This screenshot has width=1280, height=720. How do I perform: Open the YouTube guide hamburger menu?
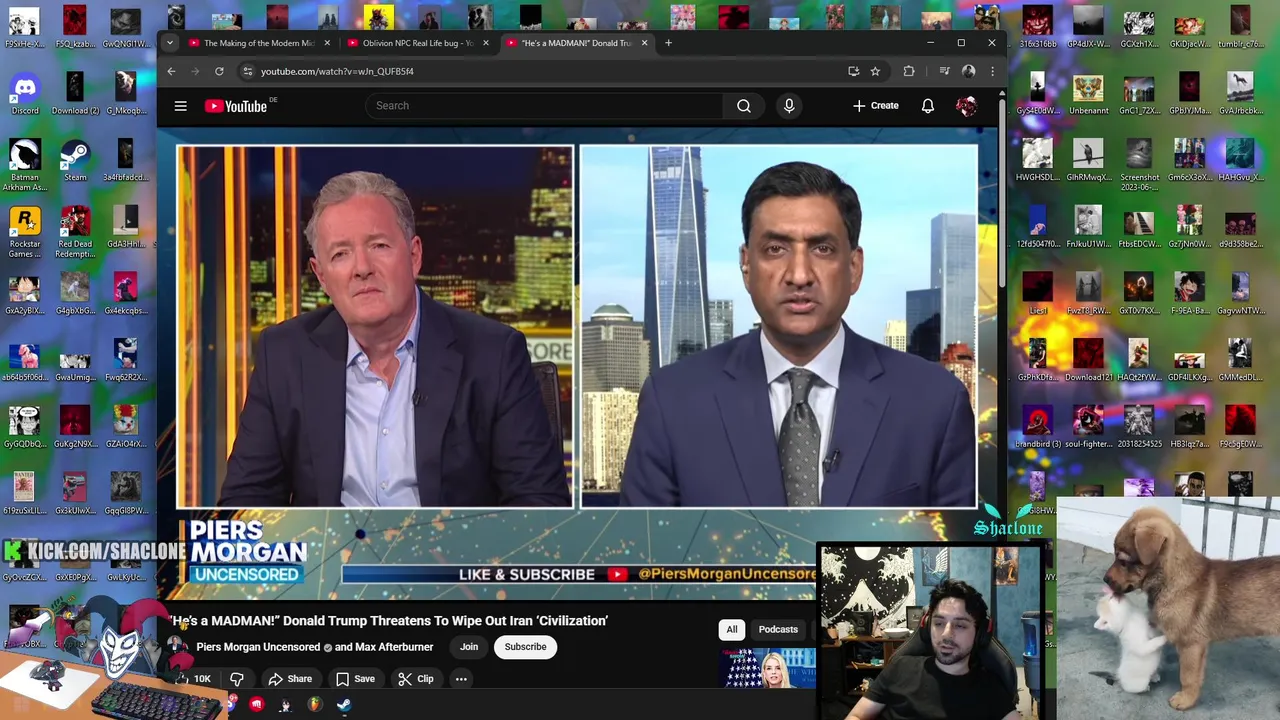[181, 105]
